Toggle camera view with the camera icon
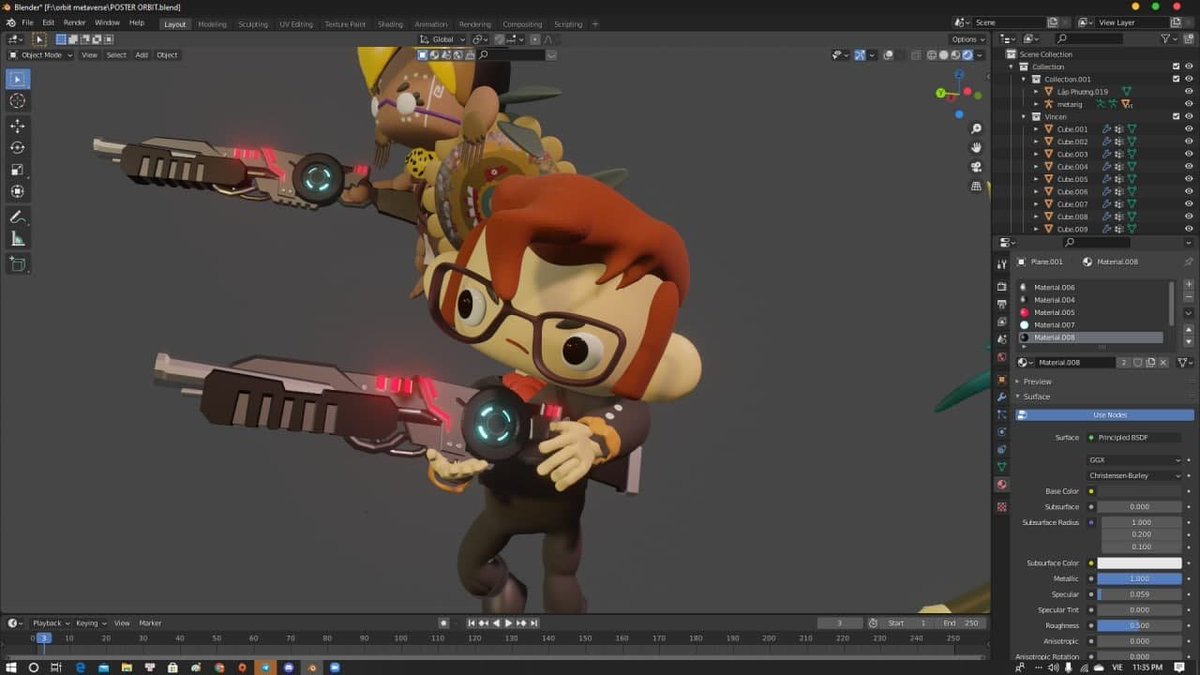Viewport: 1200px width, 675px height. (x=976, y=167)
